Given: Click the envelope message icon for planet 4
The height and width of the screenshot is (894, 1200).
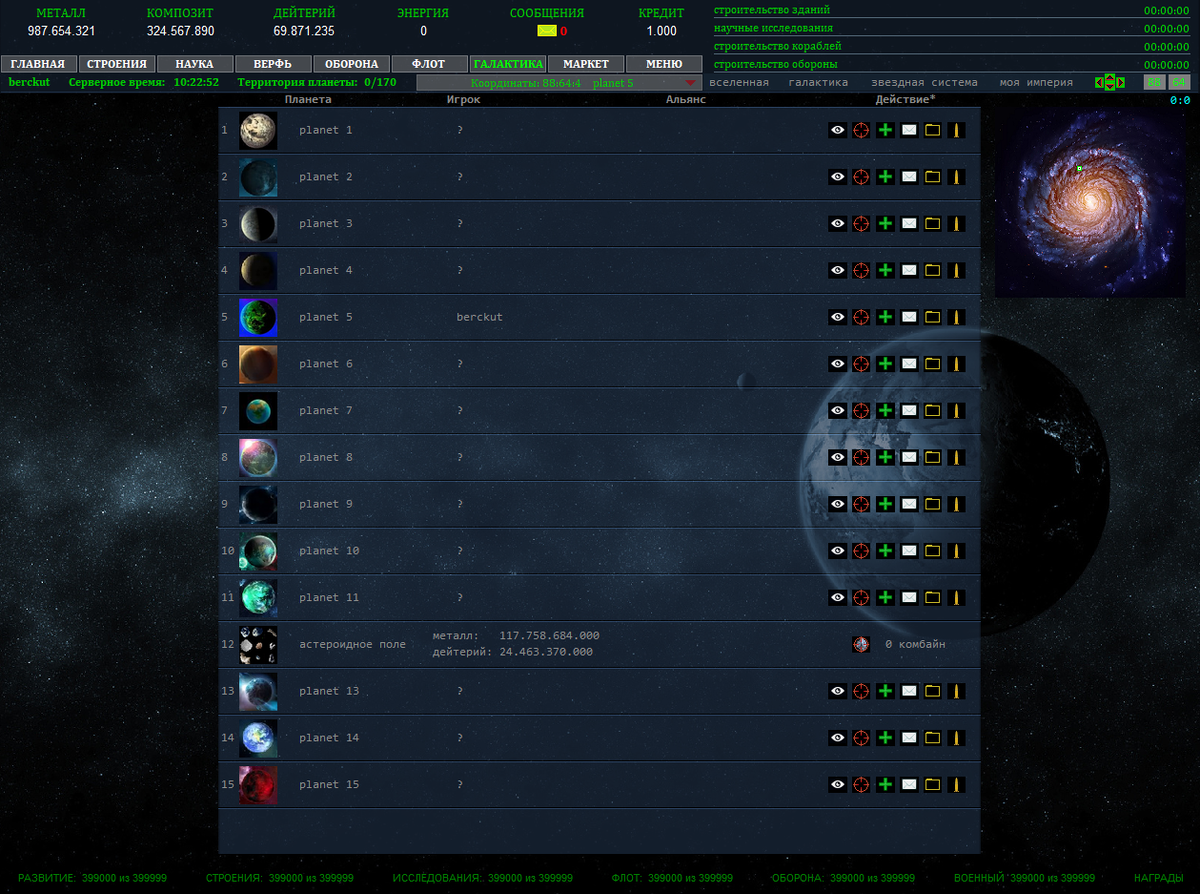Looking at the screenshot, I should pos(909,270).
